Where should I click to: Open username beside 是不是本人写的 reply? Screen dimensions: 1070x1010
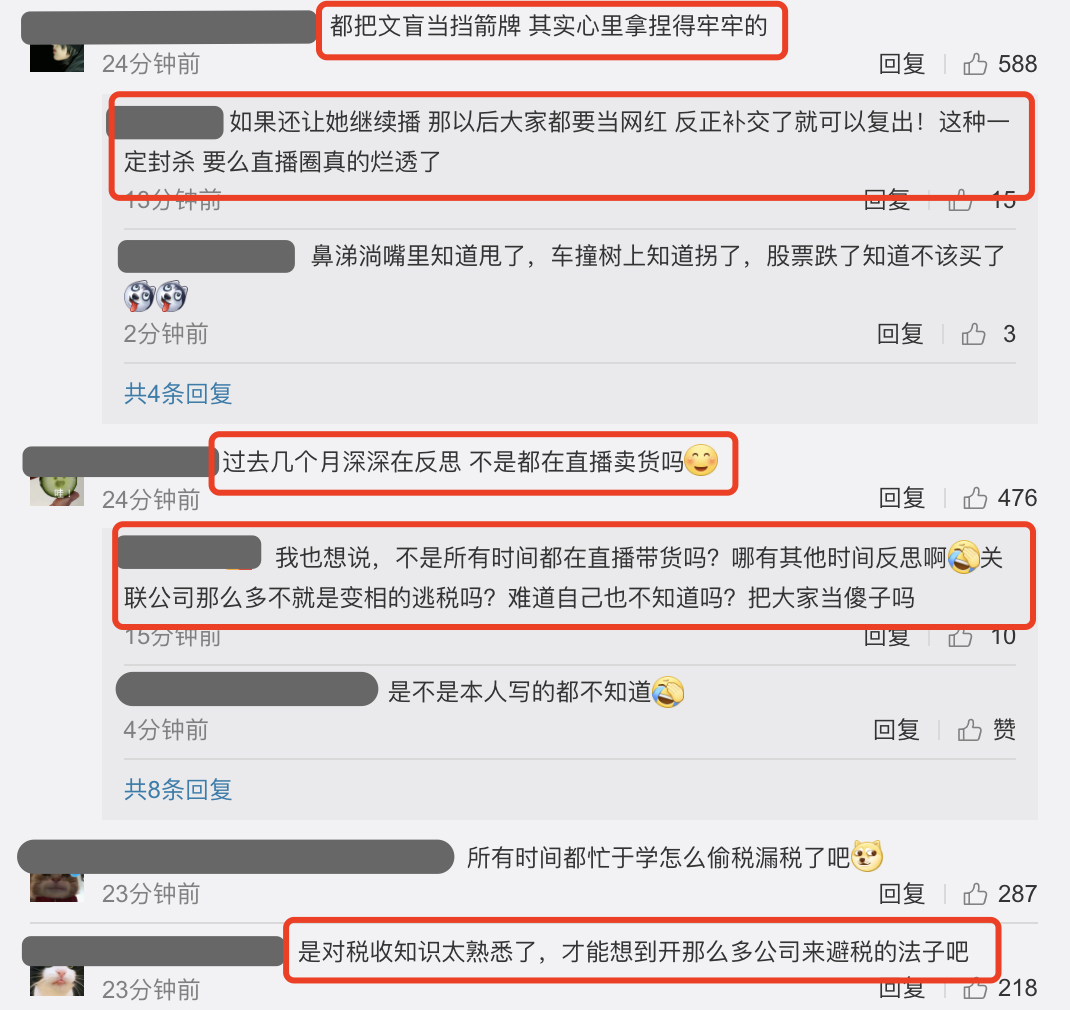(247, 689)
